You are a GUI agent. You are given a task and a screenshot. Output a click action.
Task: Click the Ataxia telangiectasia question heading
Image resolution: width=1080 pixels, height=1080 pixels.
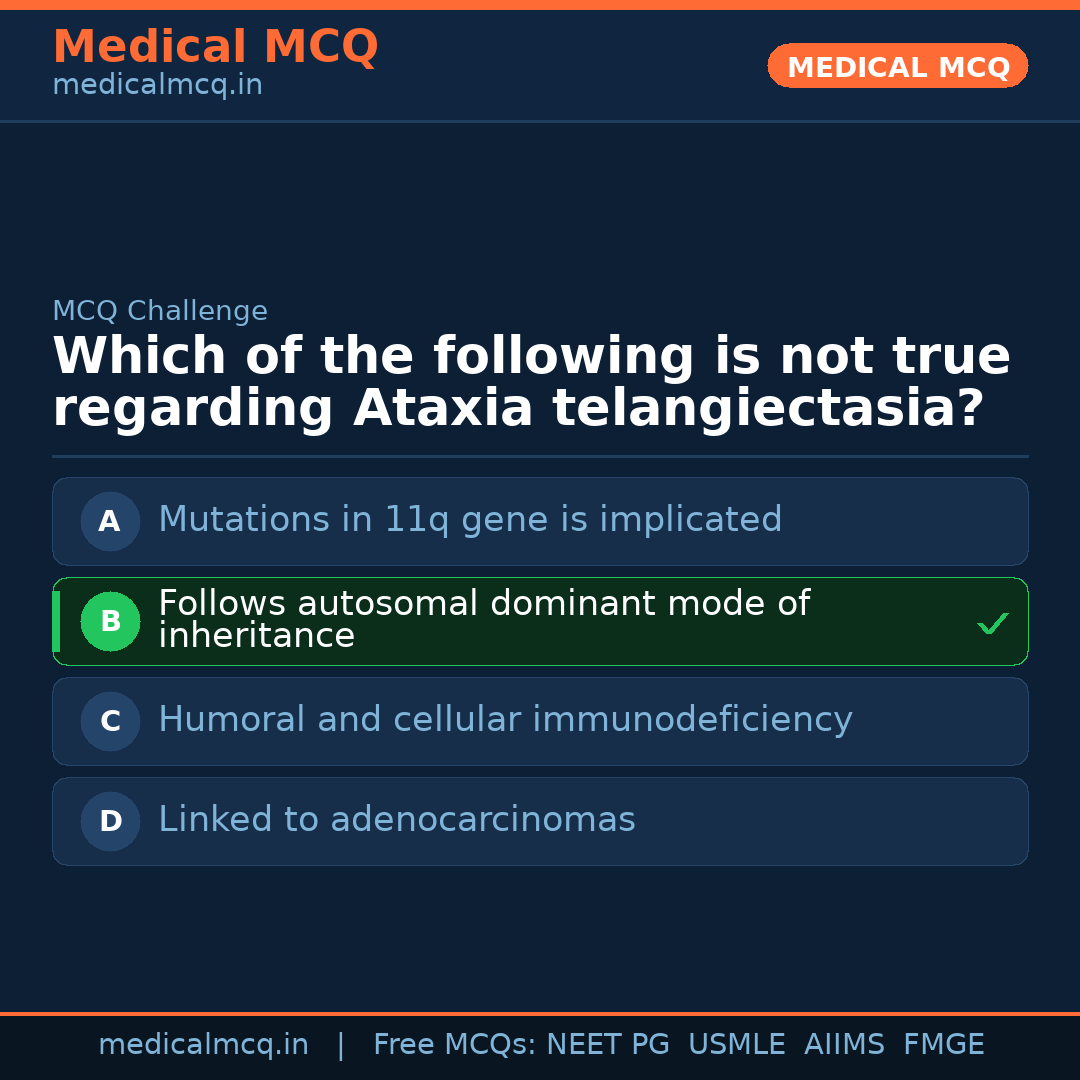[531, 383]
